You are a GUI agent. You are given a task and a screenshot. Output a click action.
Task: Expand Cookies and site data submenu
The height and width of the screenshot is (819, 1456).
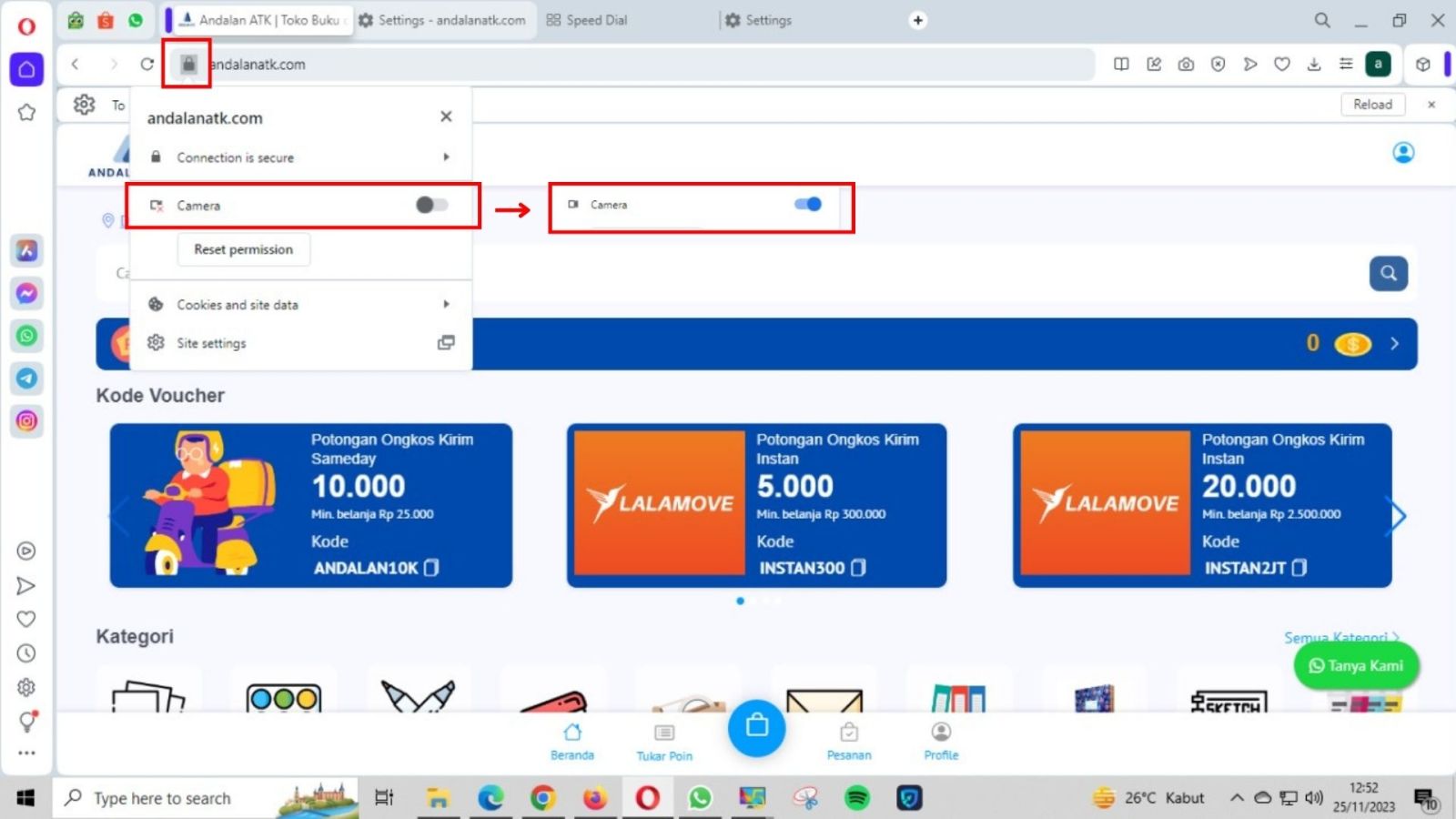(300, 305)
